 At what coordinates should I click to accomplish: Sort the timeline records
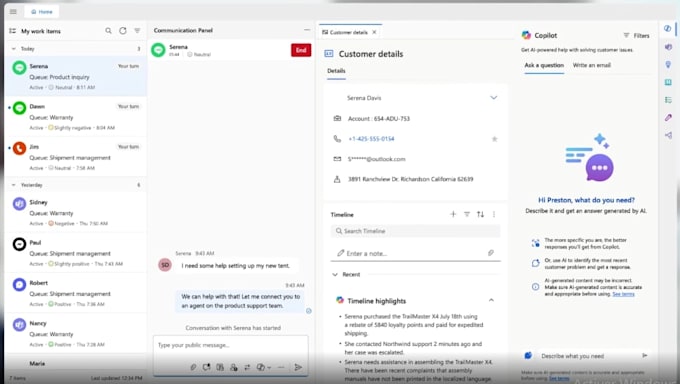480,214
